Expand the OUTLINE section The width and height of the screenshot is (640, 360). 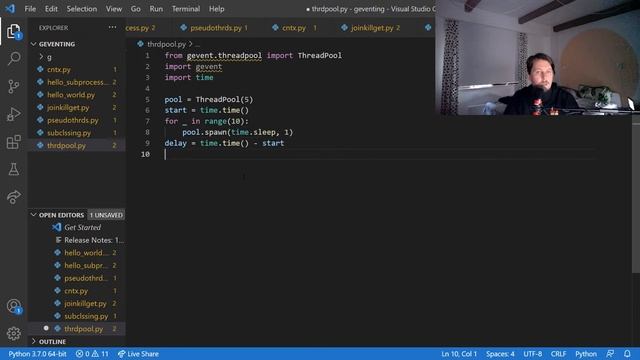[52, 342]
